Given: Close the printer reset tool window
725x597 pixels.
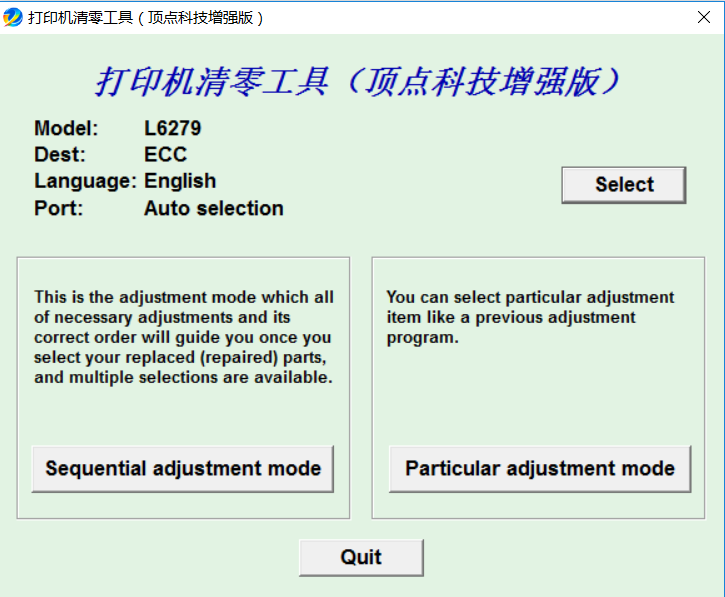Looking at the screenshot, I should pyautogui.click(x=703, y=18).
